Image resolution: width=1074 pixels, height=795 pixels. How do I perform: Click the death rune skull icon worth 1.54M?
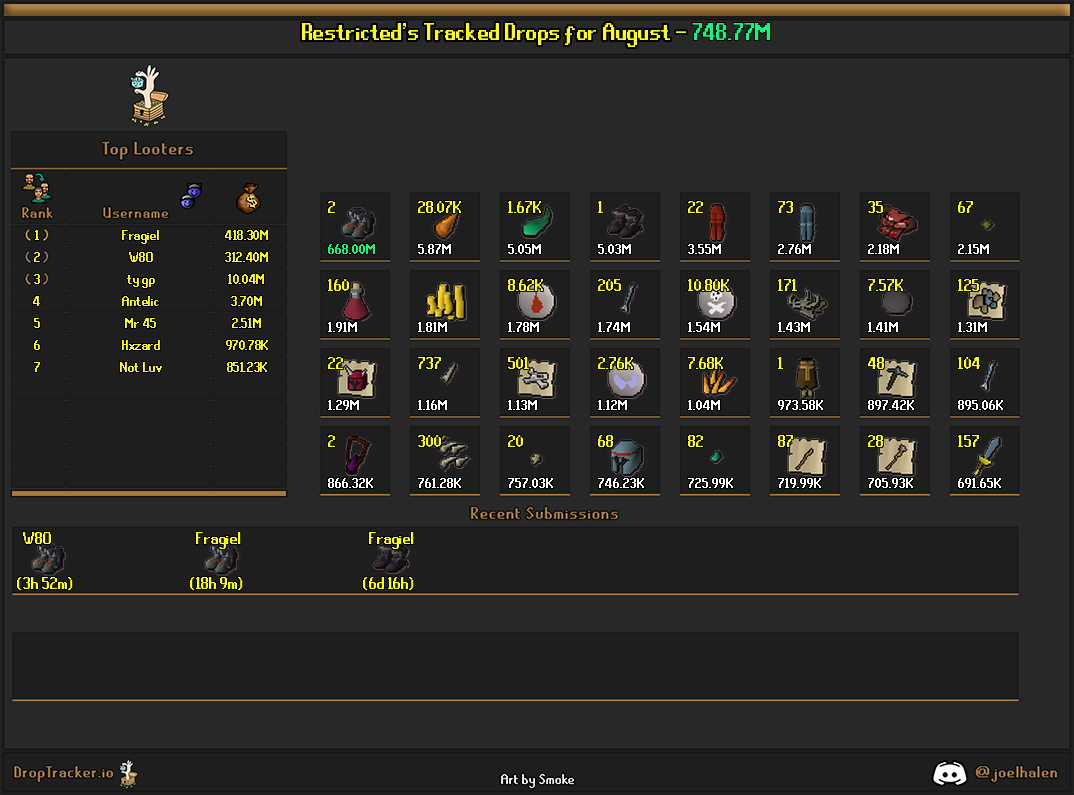716,302
